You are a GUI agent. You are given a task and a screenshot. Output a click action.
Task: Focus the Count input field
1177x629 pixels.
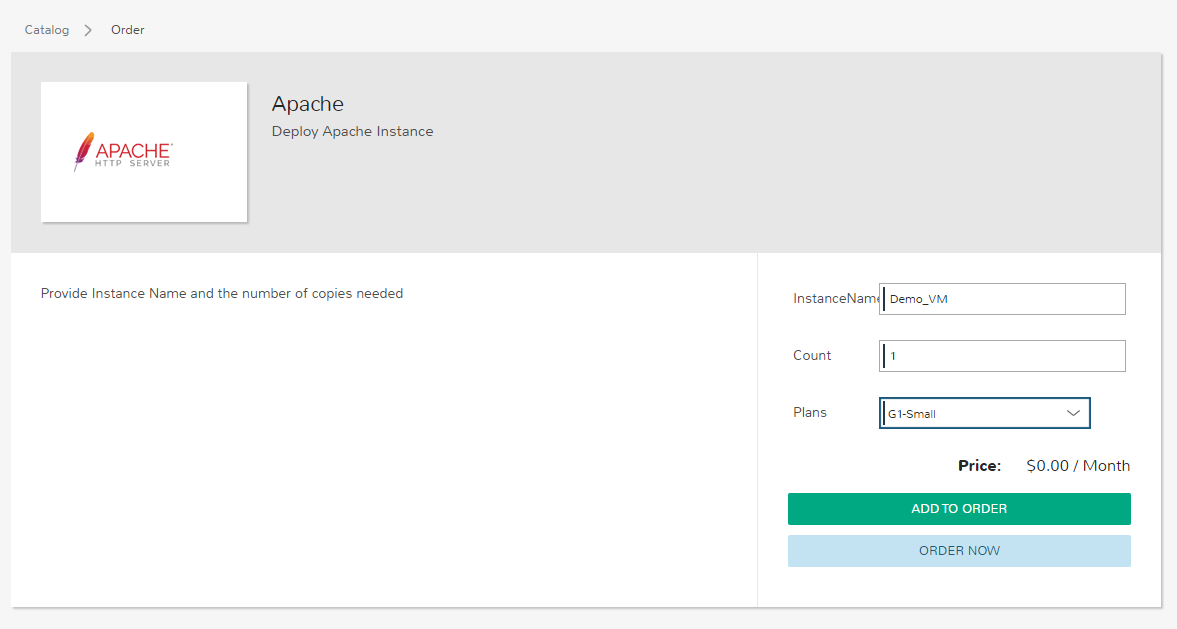[x=1002, y=356]
